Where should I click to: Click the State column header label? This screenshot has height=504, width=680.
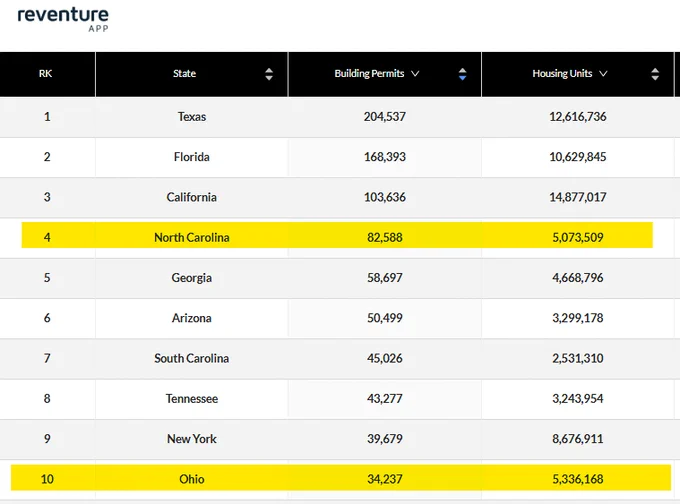(x=184, y=74)
